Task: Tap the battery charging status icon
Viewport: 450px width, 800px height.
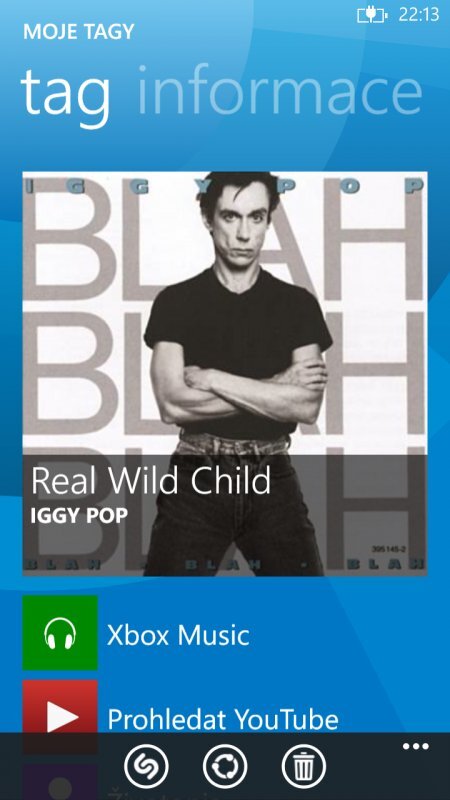Action: point(372,15)
